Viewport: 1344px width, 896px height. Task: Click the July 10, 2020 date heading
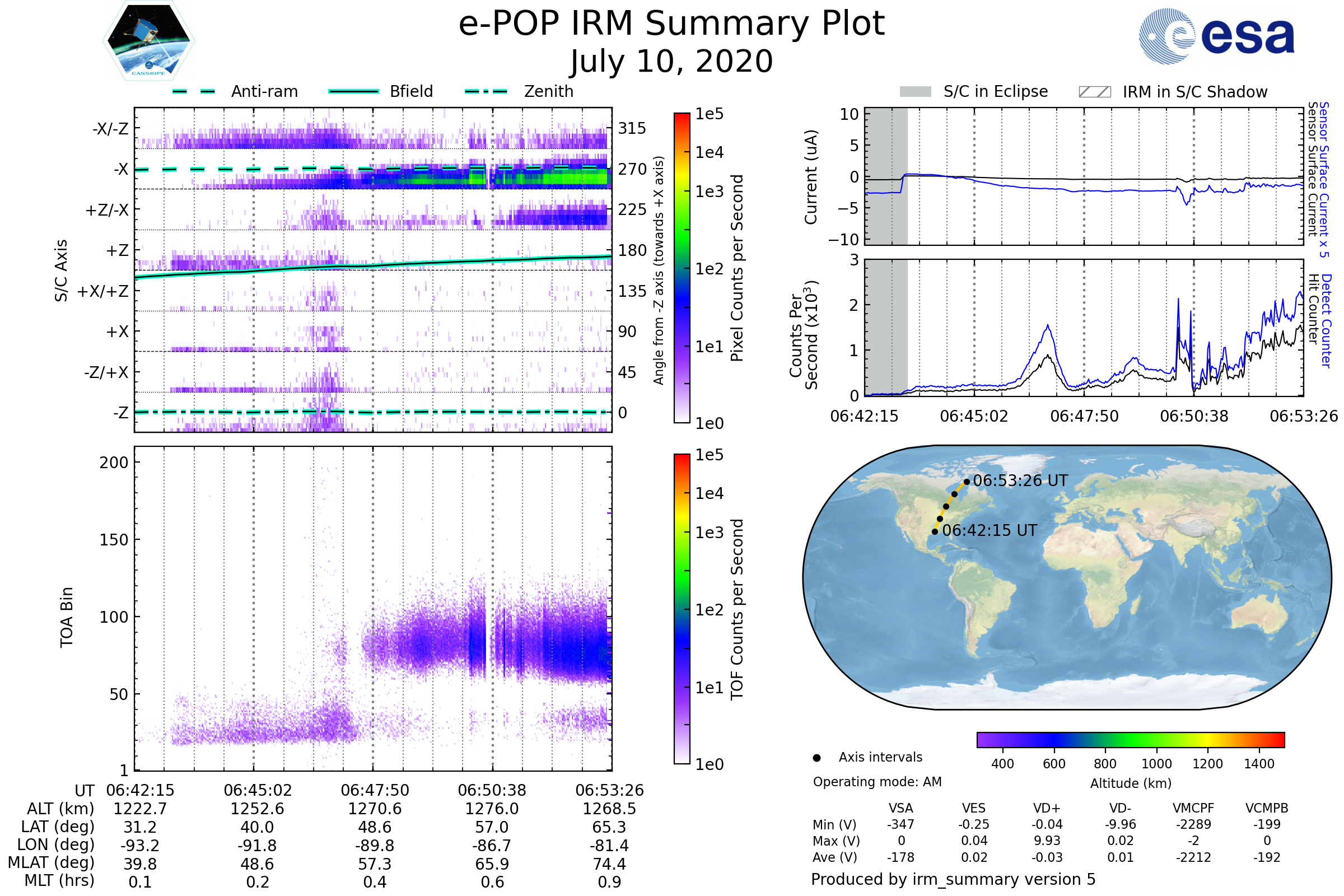671,62
